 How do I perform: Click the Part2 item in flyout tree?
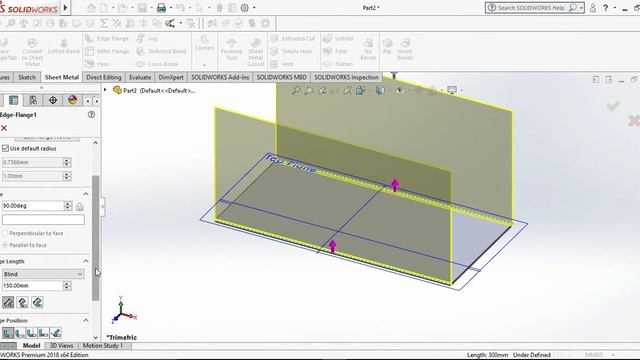point(155,90)
